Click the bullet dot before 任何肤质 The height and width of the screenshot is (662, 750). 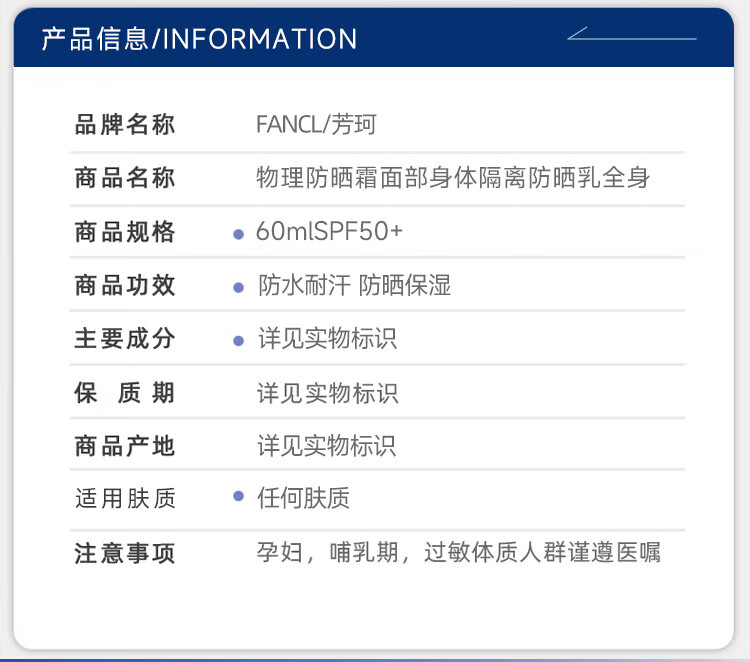pyautogui.click(x=238, y=496)
